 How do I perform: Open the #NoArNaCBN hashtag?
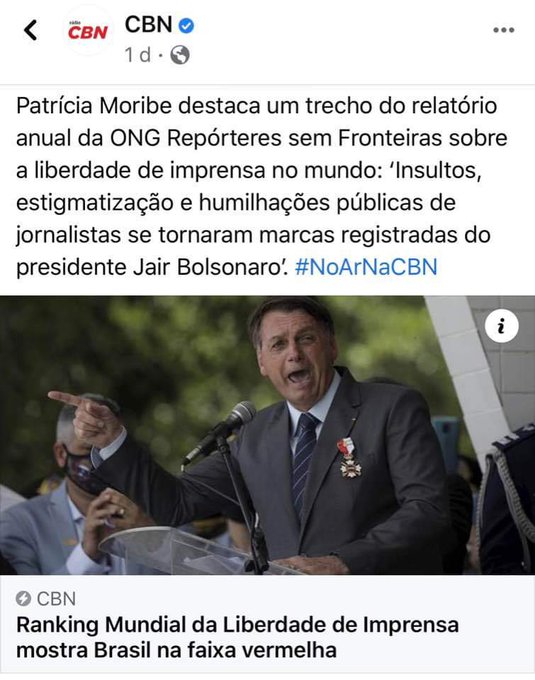366,267
